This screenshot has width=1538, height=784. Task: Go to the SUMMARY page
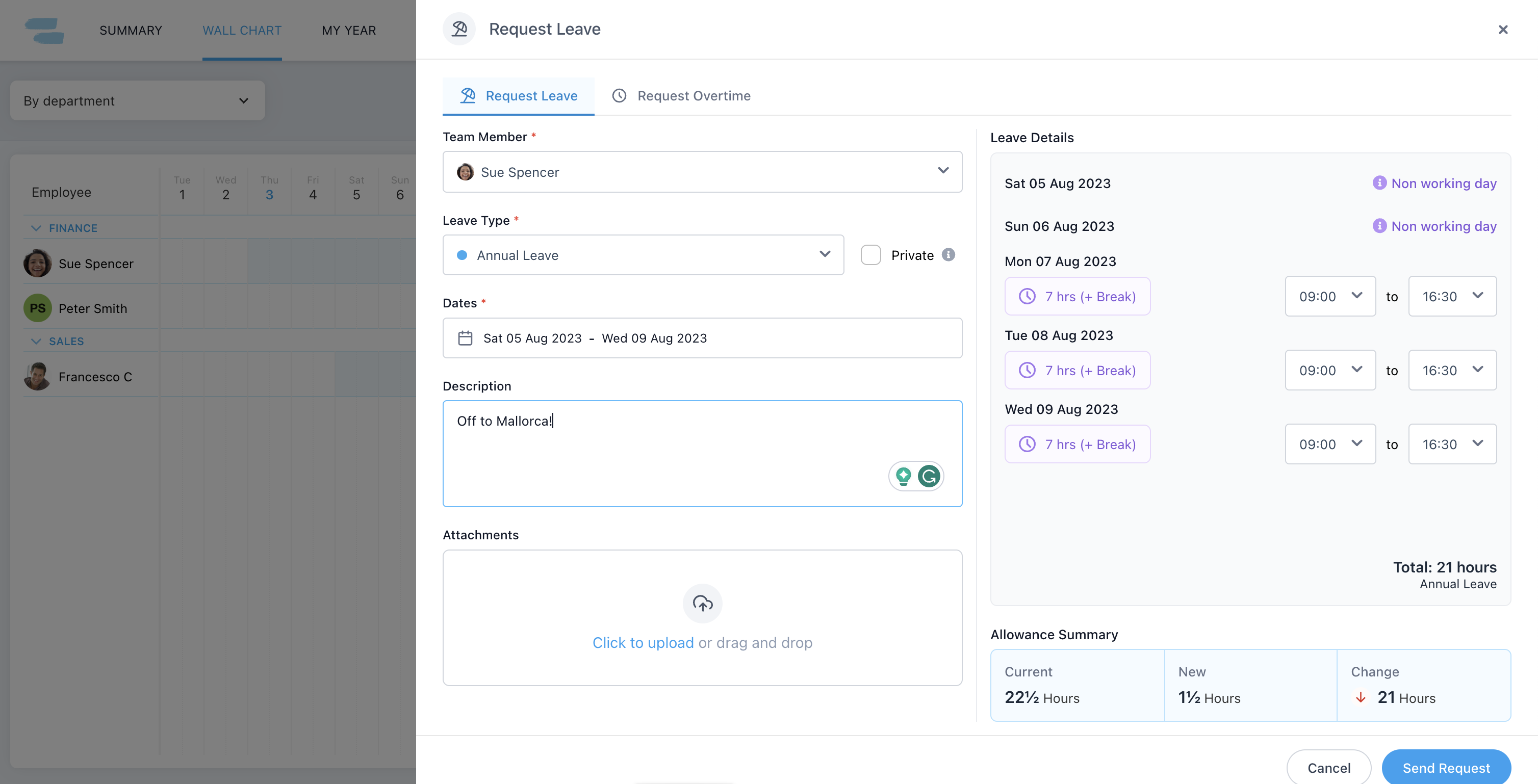pos(131,30)
